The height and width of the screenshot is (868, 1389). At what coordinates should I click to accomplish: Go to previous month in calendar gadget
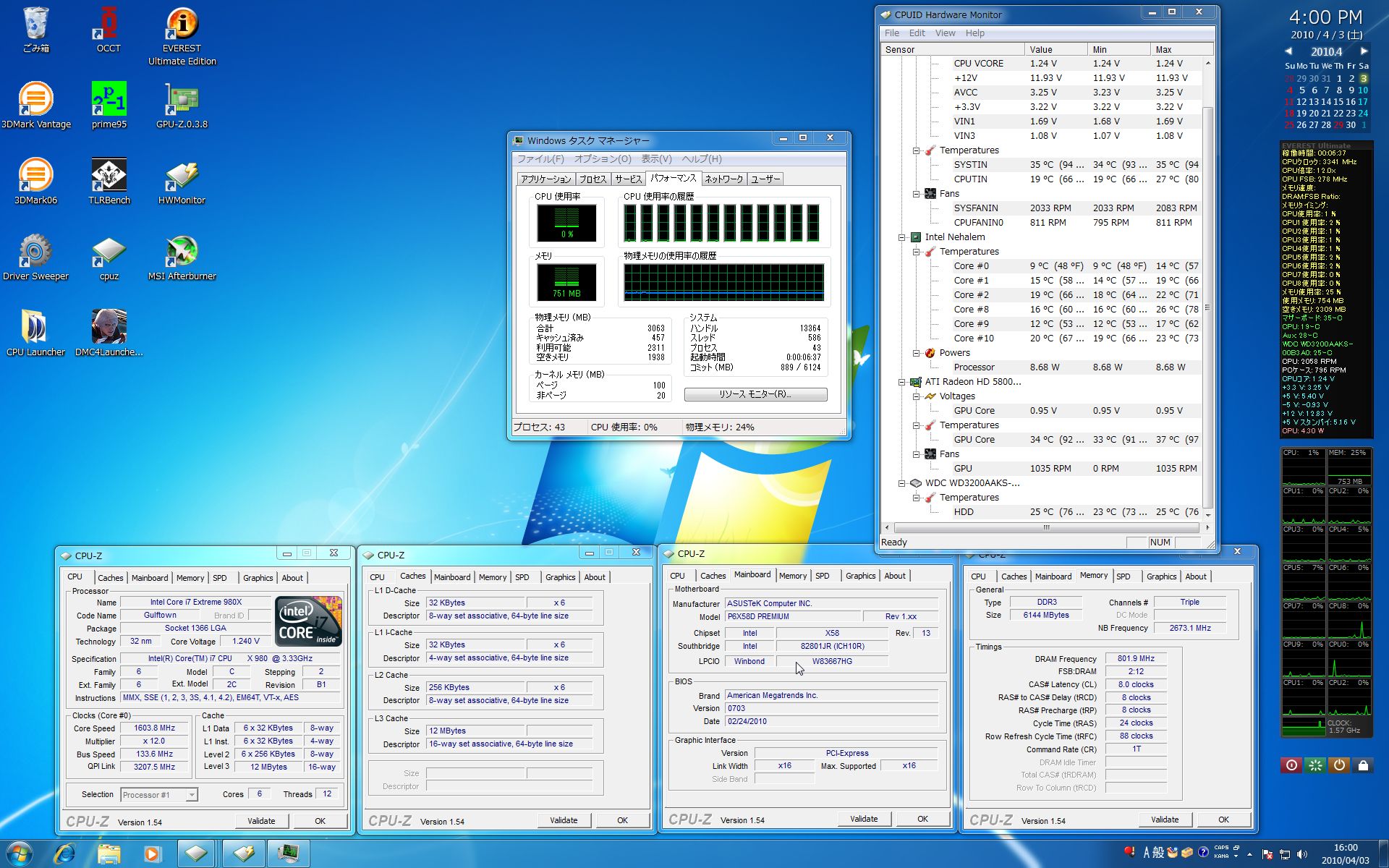point(1288,51)
